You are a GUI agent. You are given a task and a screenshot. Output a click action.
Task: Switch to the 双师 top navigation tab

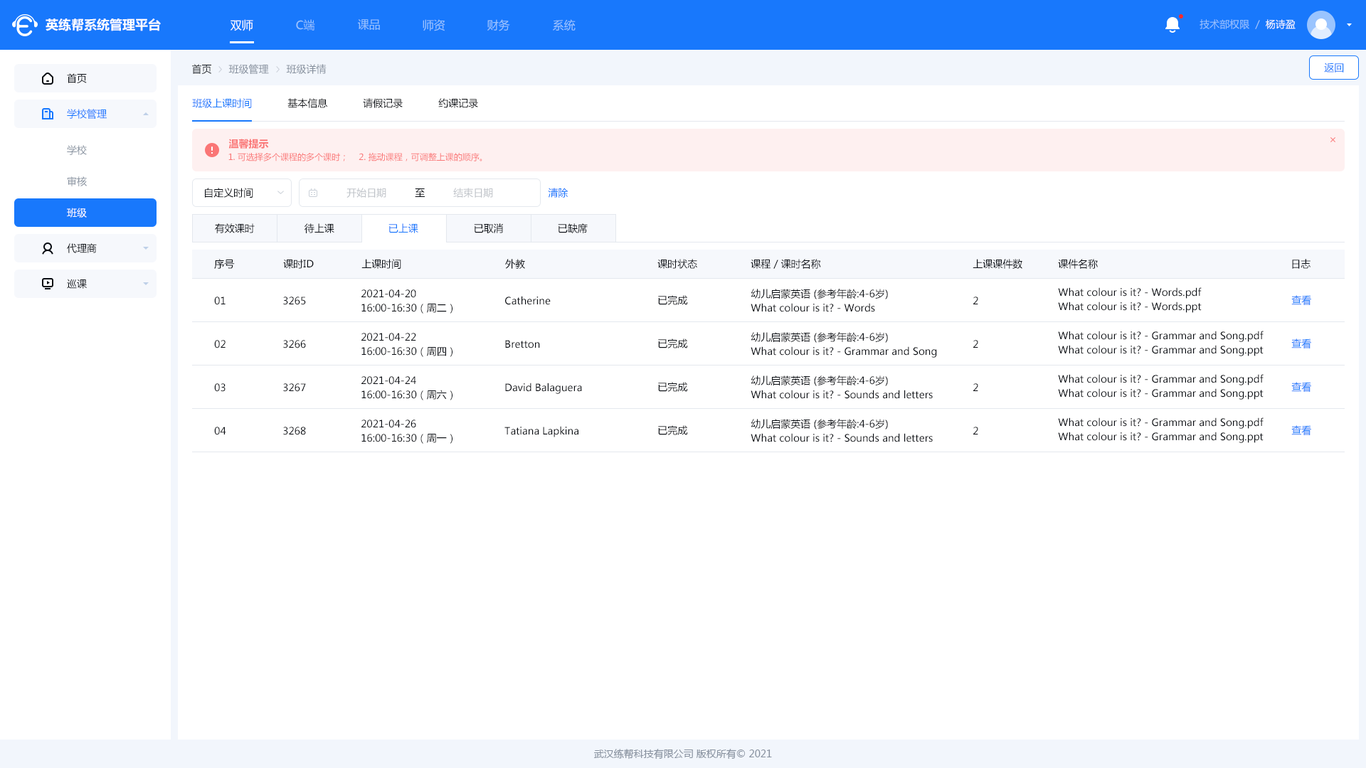pos(242,25)
